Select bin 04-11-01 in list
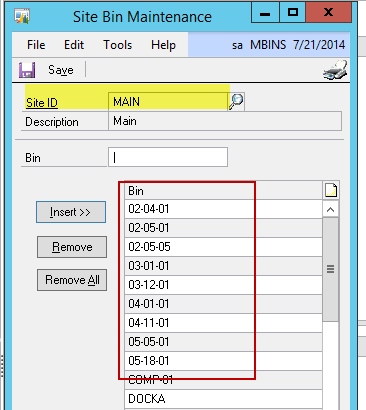The image size is (366, 410). pos(224,323)
